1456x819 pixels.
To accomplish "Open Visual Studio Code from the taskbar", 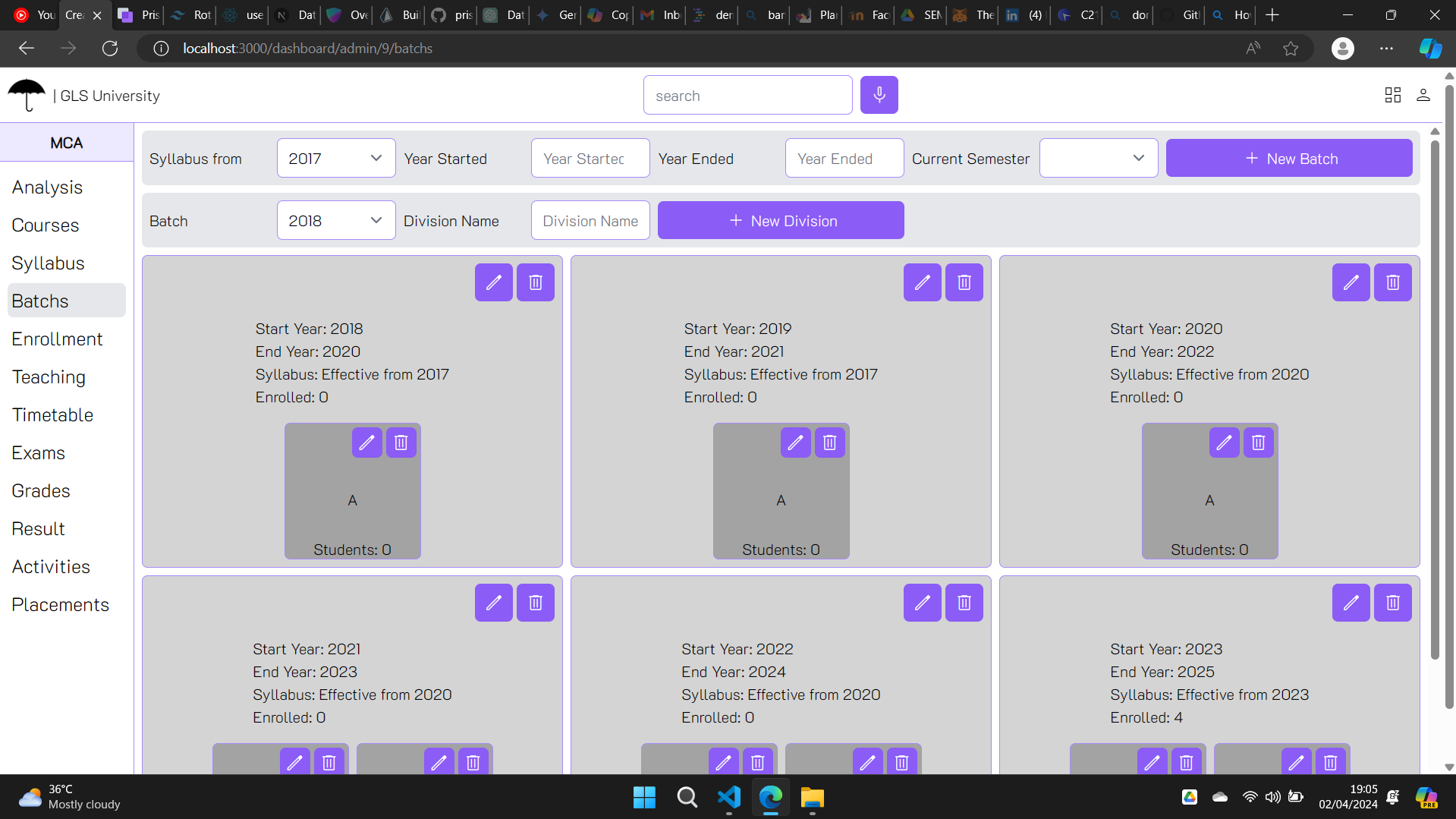I will [728, 797].
